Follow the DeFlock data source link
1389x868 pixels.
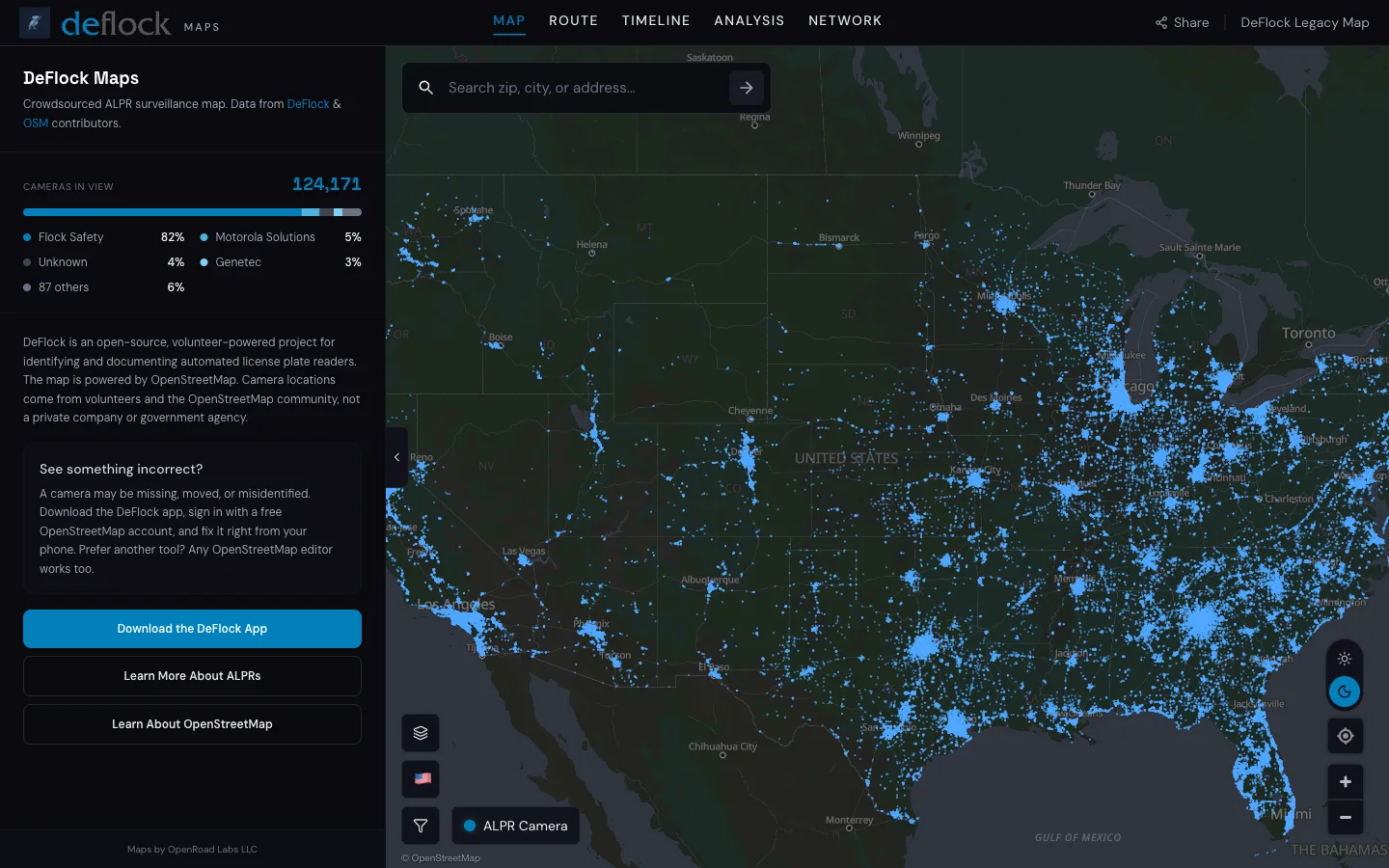pyautogui.click(x=309, y=104)
